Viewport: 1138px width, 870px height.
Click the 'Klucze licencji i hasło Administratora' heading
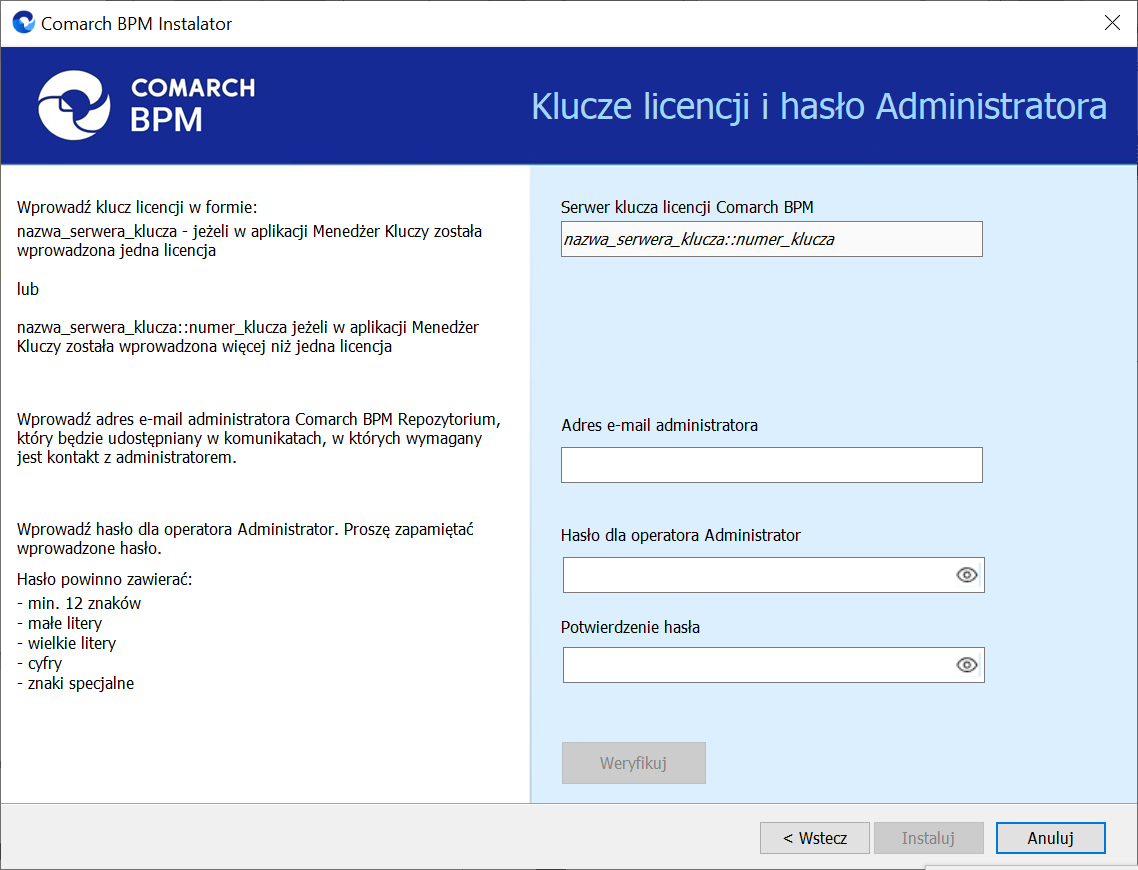tap(819, 107)
